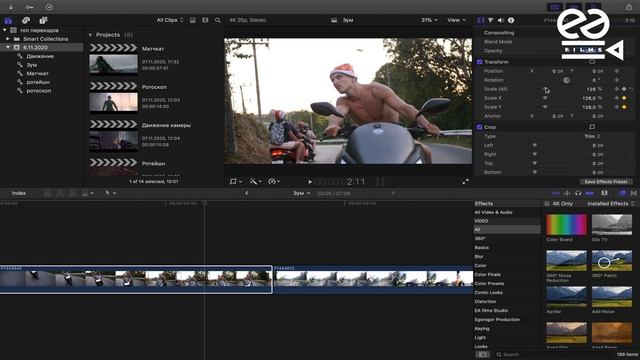640x360 pixels.
Task: Select the Keying effects category
Action: click(x=482, y=329)
